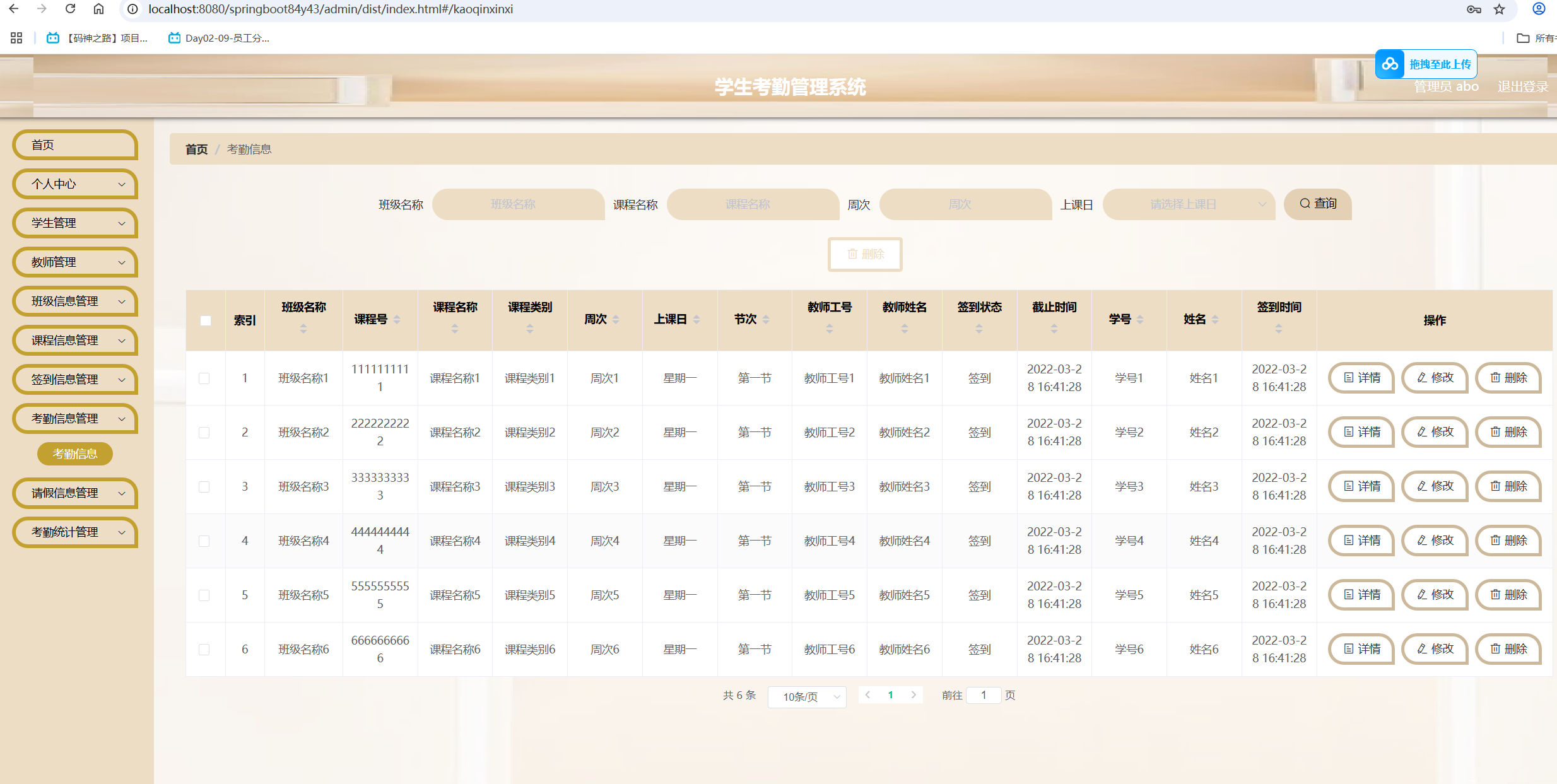Toggle select-all checkbox in table header
The width and height of the screenshot is (1557, 784).
click(x=206, y=320)
